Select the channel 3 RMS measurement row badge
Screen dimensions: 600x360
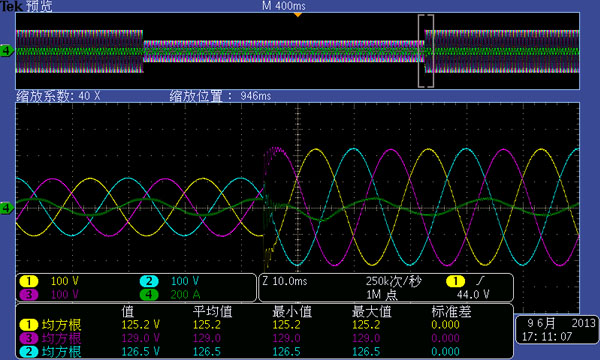click(x=29, y=338)
